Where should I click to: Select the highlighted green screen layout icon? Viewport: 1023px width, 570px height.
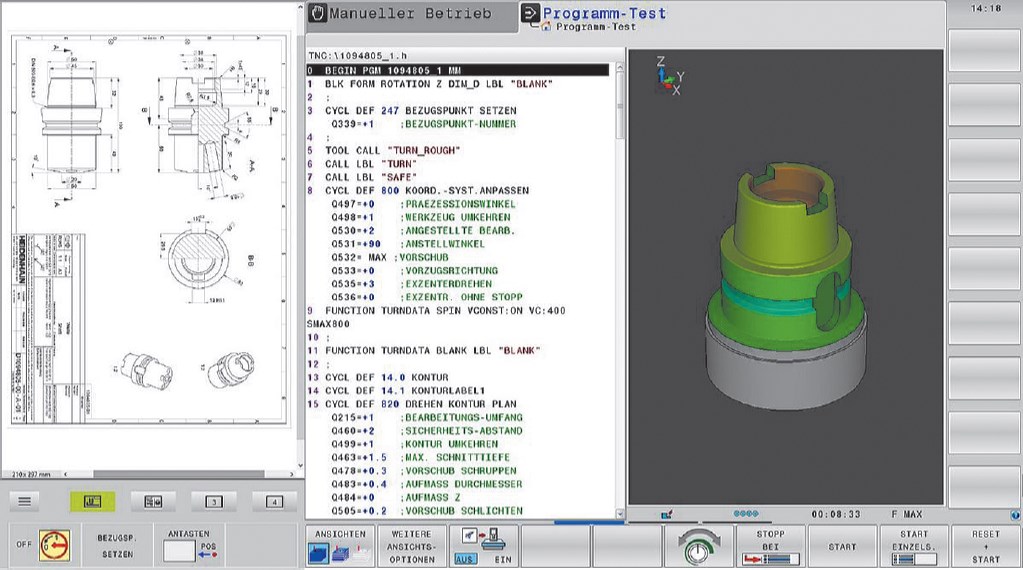pos(92,500)
